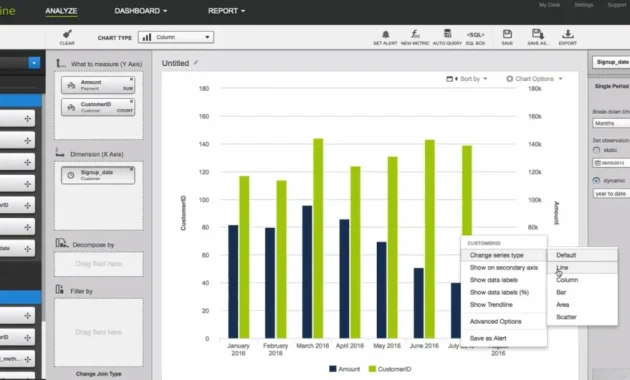Click the observation date input field

(x=611, y=163)
